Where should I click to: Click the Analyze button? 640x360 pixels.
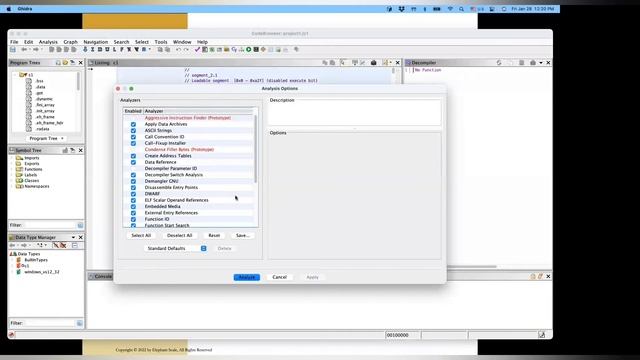[x=247, y=277]
